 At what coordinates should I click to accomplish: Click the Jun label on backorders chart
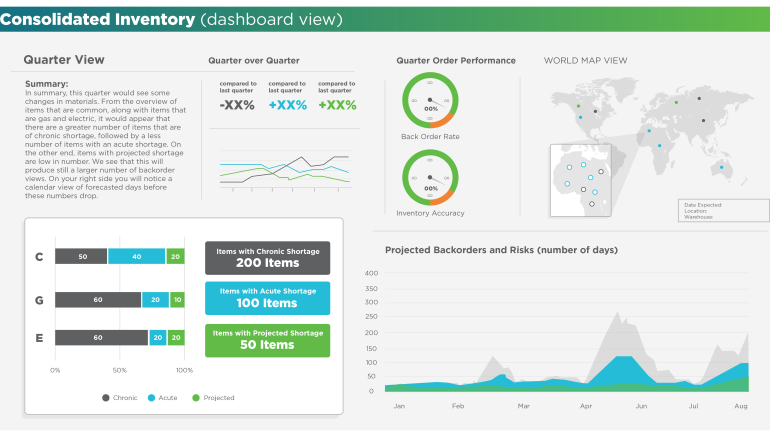(641, 407)
